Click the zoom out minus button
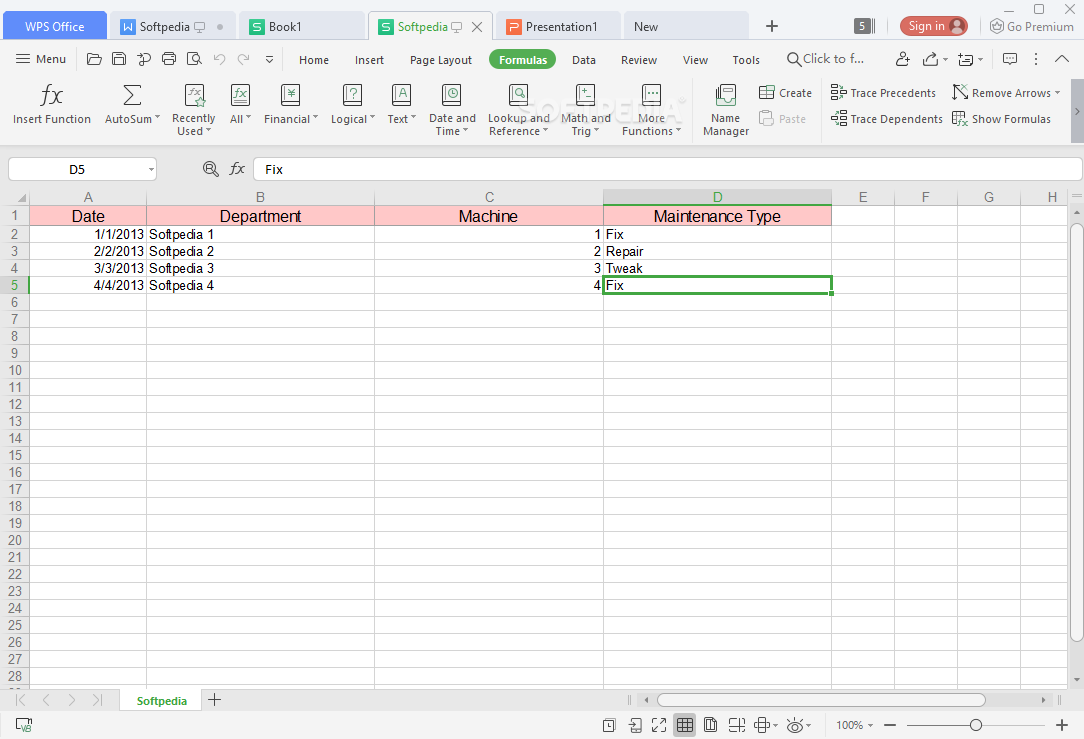The height and width of the screenshot is (739, 1084). pyautogui.click(x=890, y=724)
